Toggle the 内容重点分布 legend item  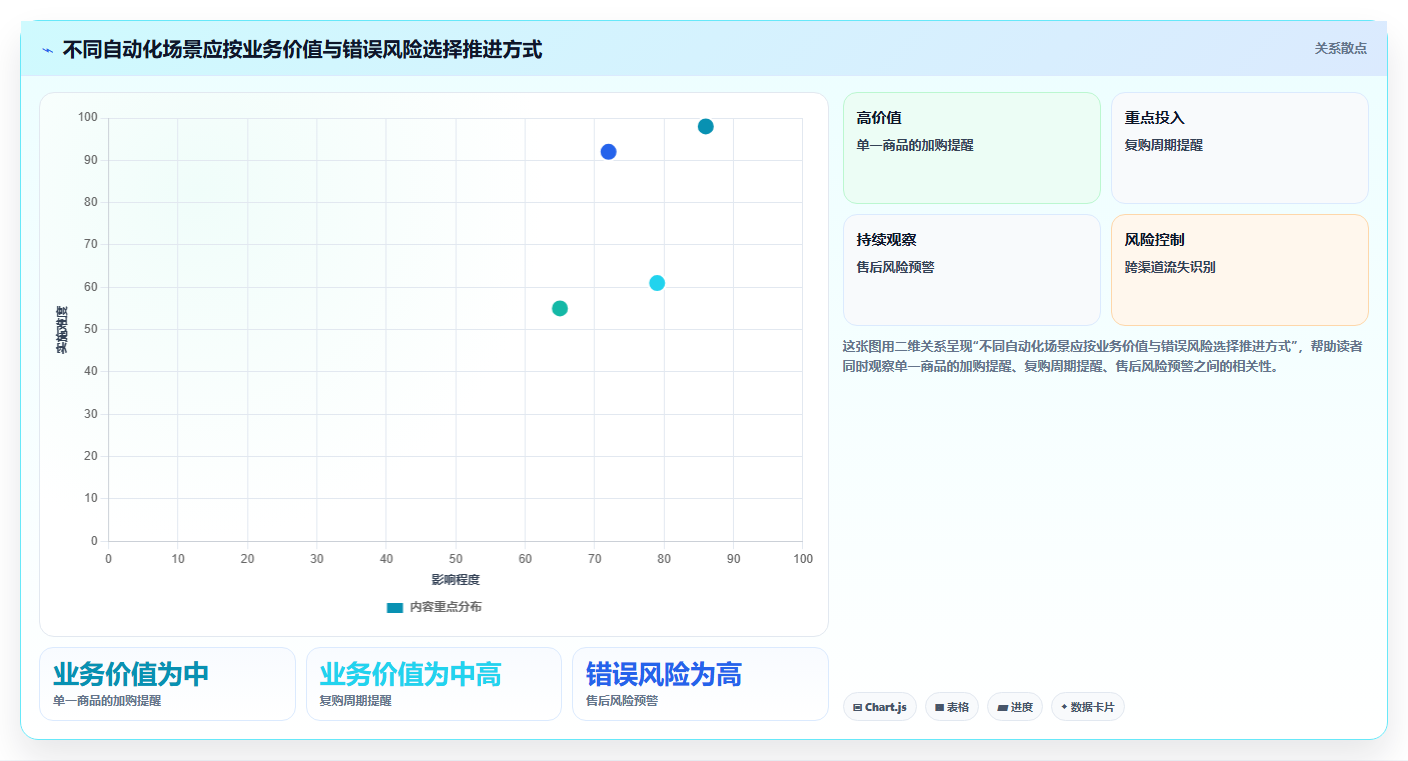pos(434,607)
